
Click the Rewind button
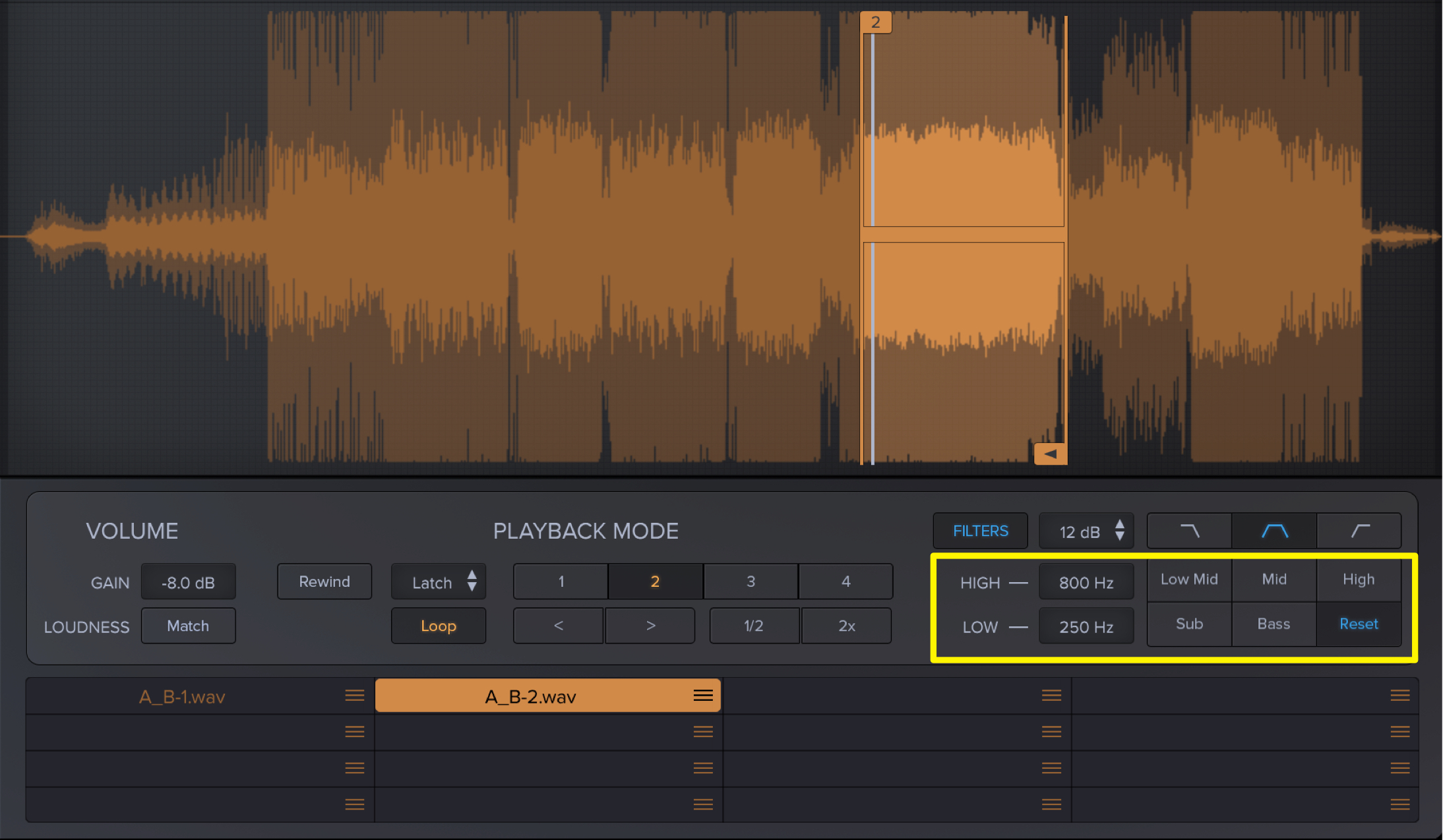(x=324, y=582)
